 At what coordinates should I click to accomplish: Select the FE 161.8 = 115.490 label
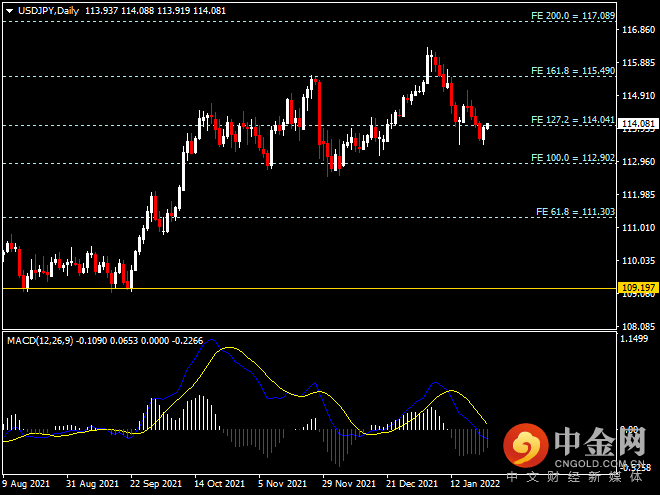coord(573,71)
